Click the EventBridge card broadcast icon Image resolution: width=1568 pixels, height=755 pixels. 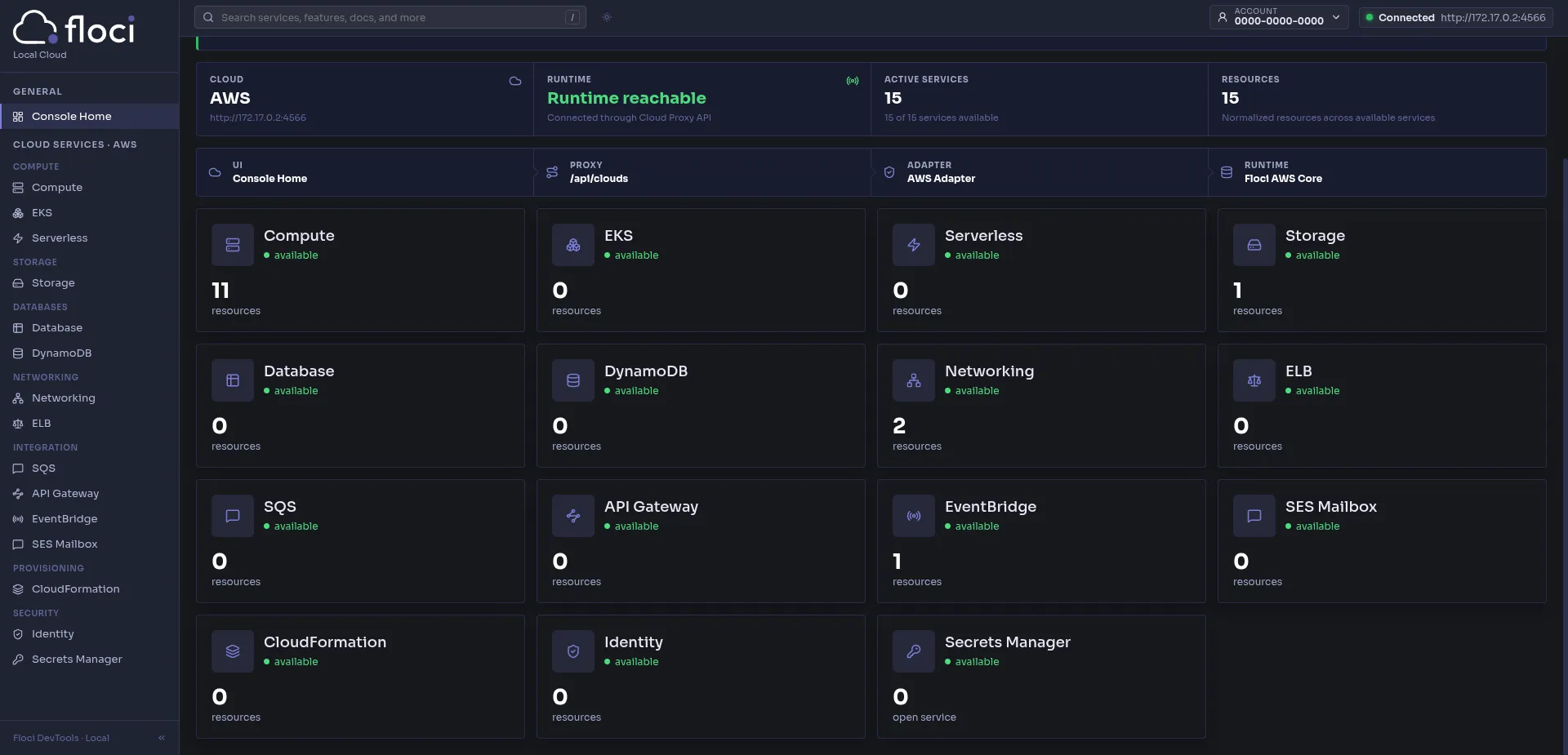(x=914, y=516)
